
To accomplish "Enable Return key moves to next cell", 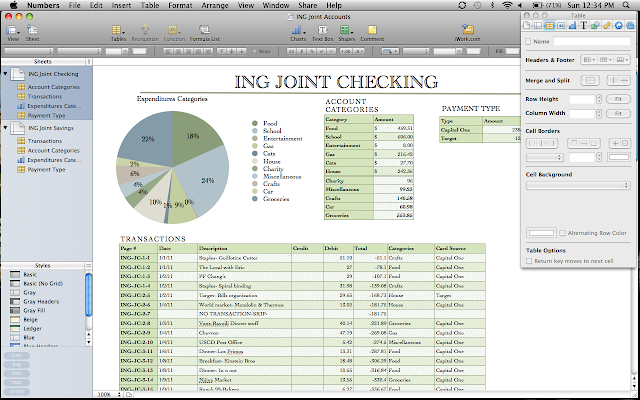I will pos(529,260).
